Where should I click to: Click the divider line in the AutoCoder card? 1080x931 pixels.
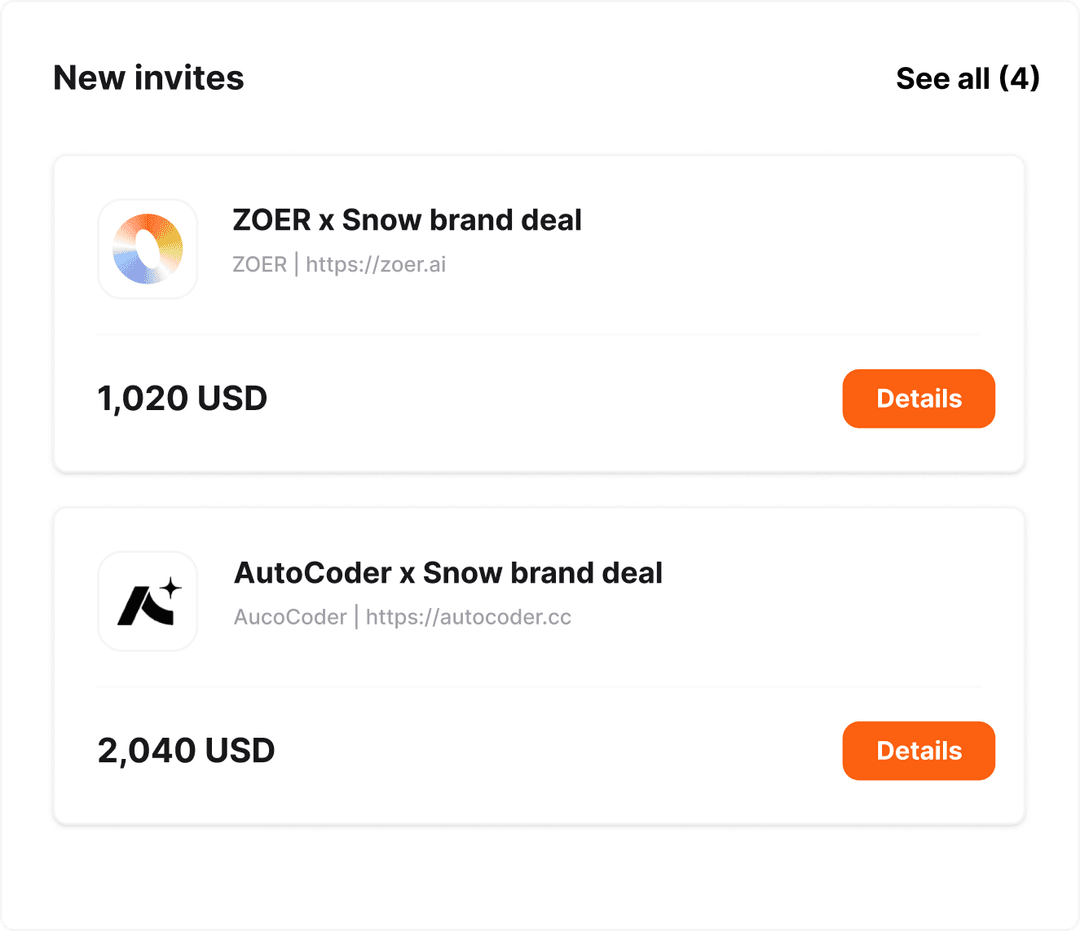pos(538,687)
